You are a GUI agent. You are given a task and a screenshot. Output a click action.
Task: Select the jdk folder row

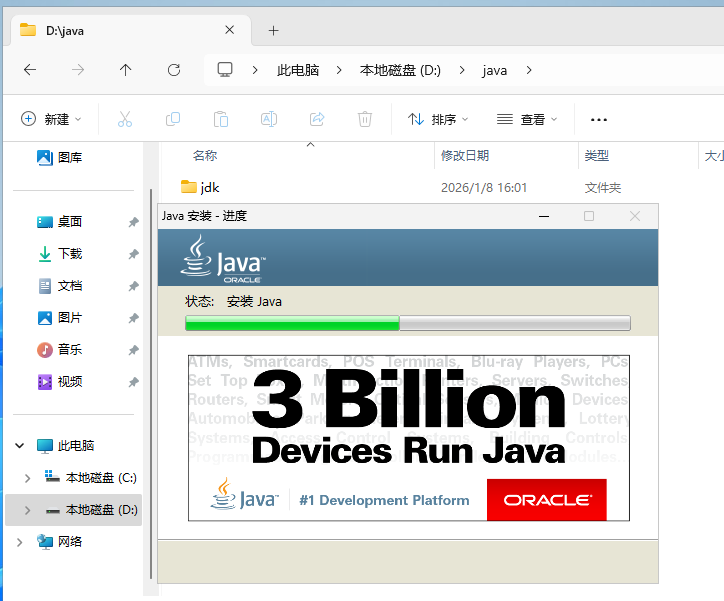click(x=441, y=187)
